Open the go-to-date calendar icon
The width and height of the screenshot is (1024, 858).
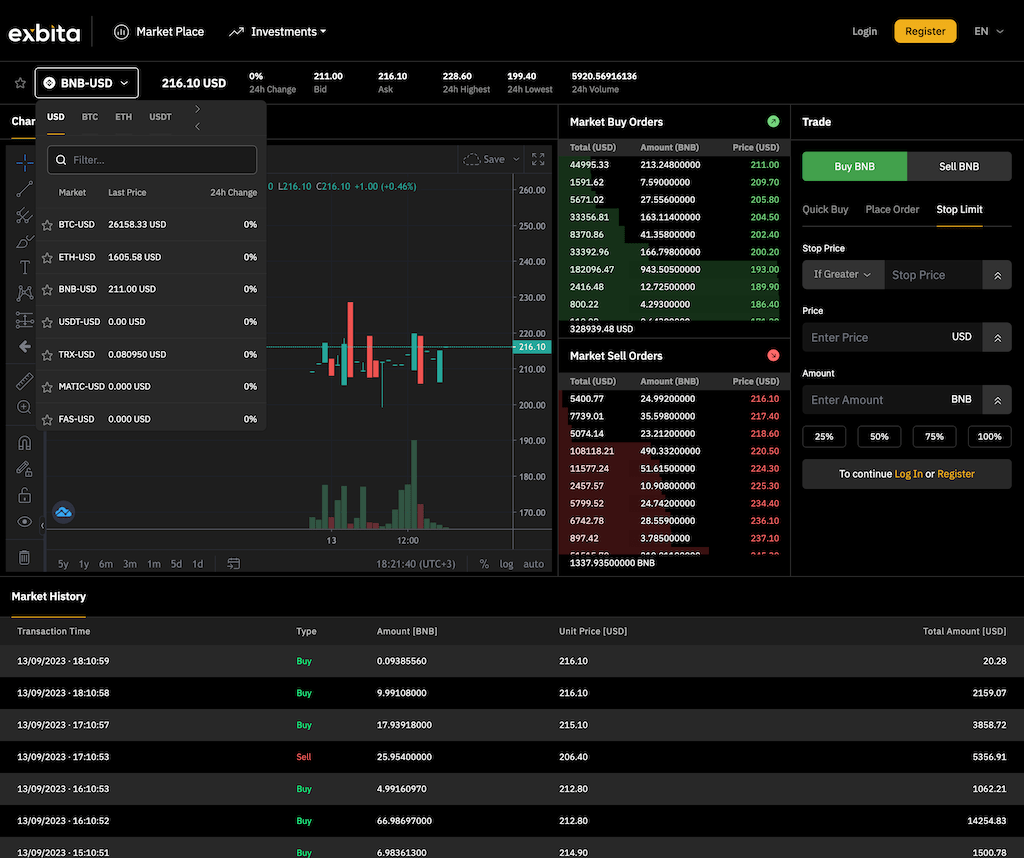233,564
